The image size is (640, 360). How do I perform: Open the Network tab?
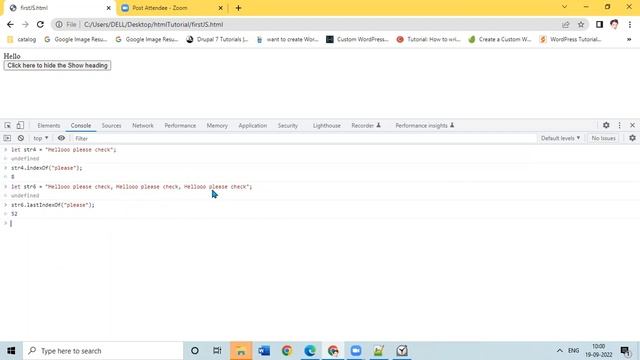(143, 126)
